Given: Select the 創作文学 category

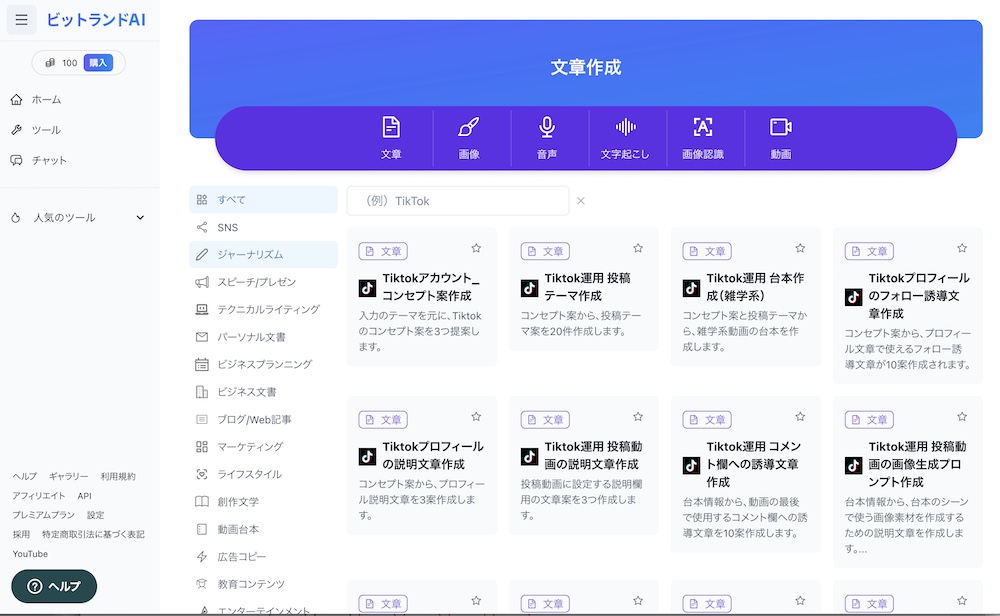Looking at the screenshot, I should [263, 502].
